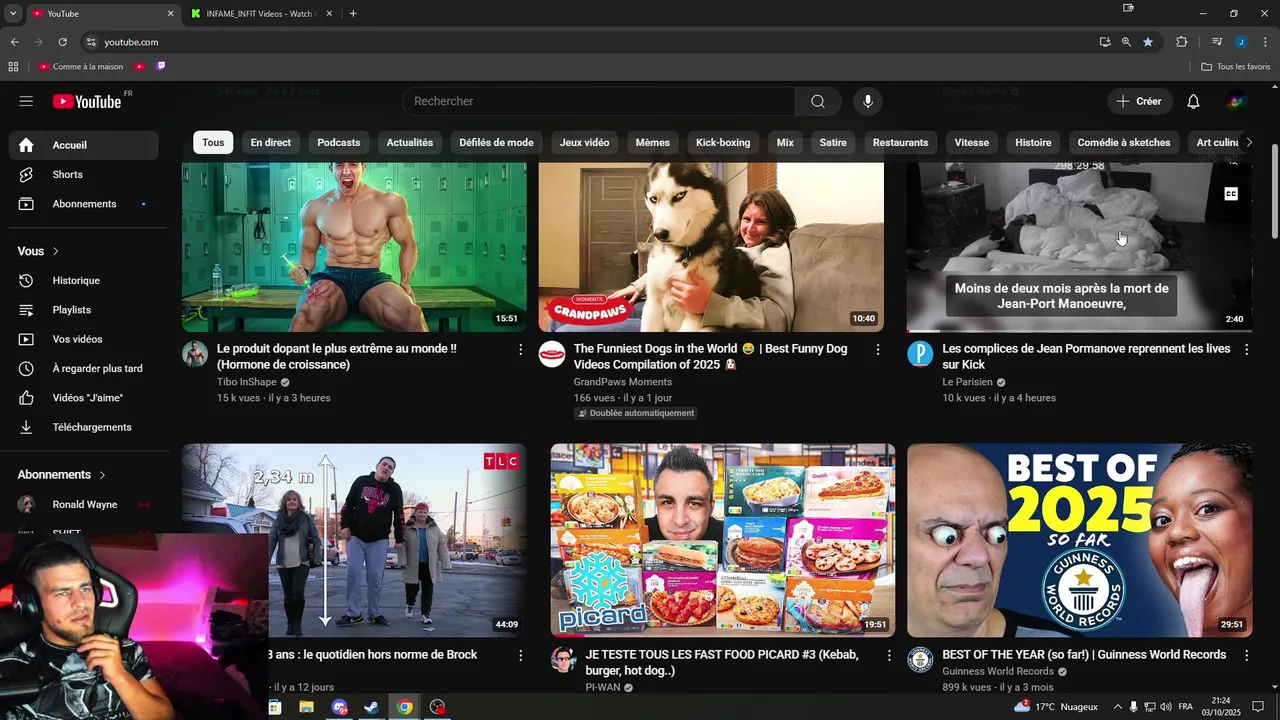Screen dimensions: 1280x720
Task: Open the Guinness World Records channel link
Action: pyautogui.click(x=998, y=672)
